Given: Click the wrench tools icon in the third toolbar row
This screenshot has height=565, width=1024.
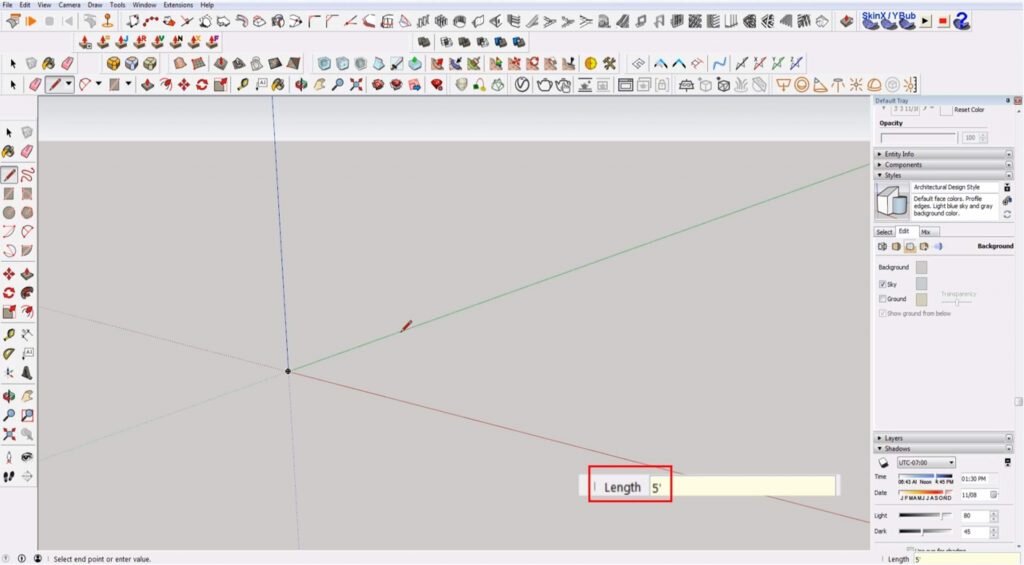Looking at the screenshot, I should point(609,63).
